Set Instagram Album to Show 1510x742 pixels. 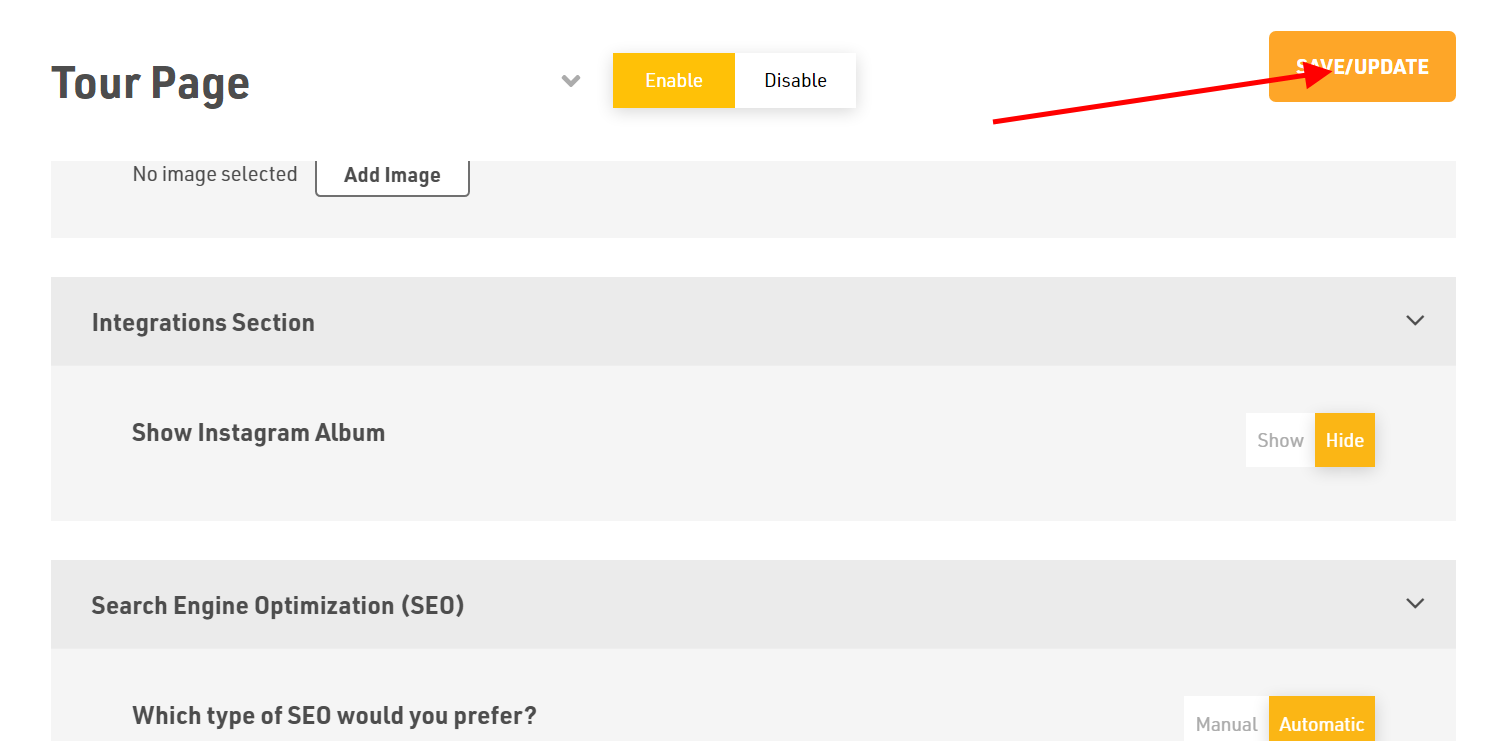tap(1280, 440)
